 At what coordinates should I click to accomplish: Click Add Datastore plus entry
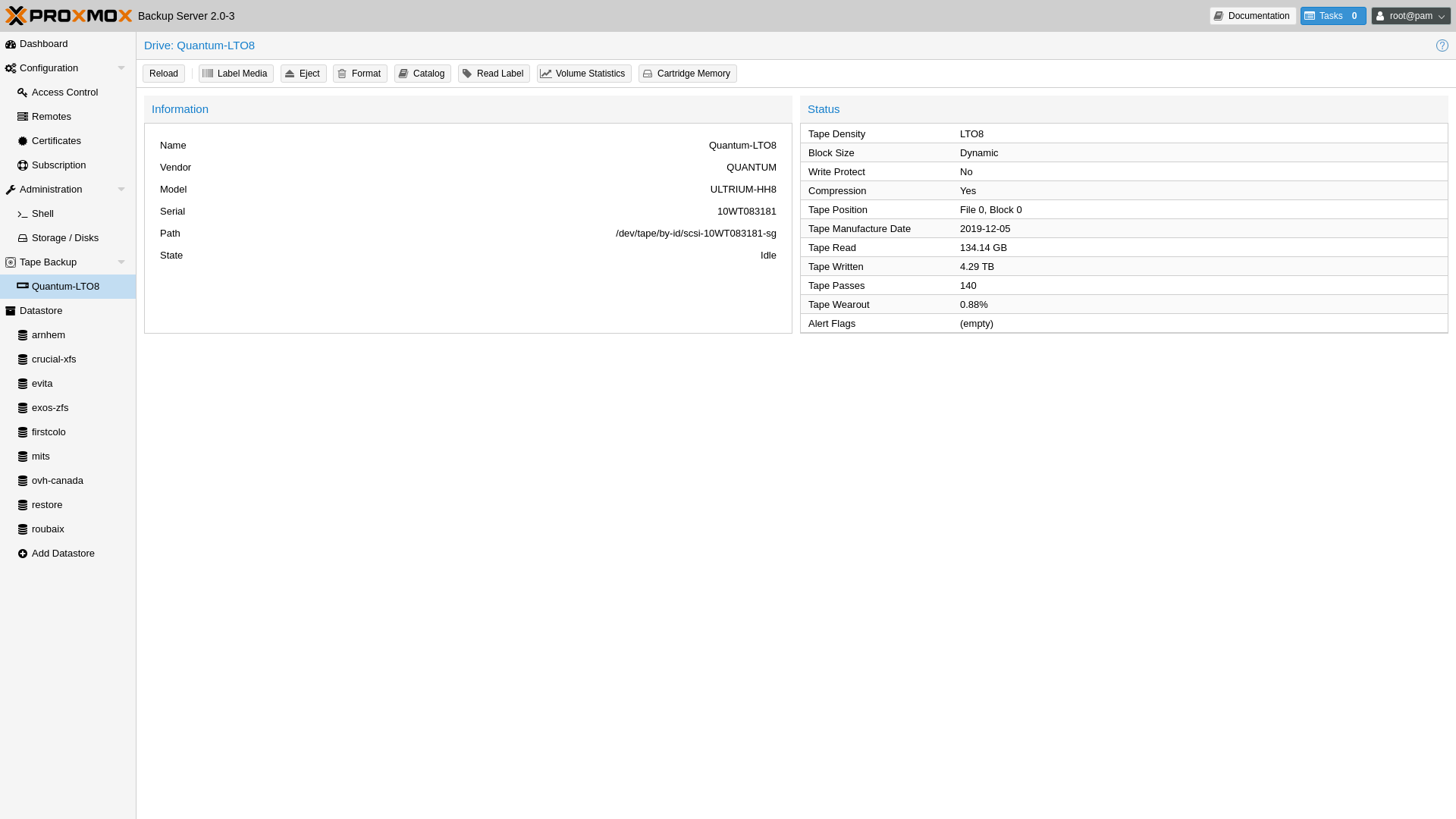tap(63, 554)
